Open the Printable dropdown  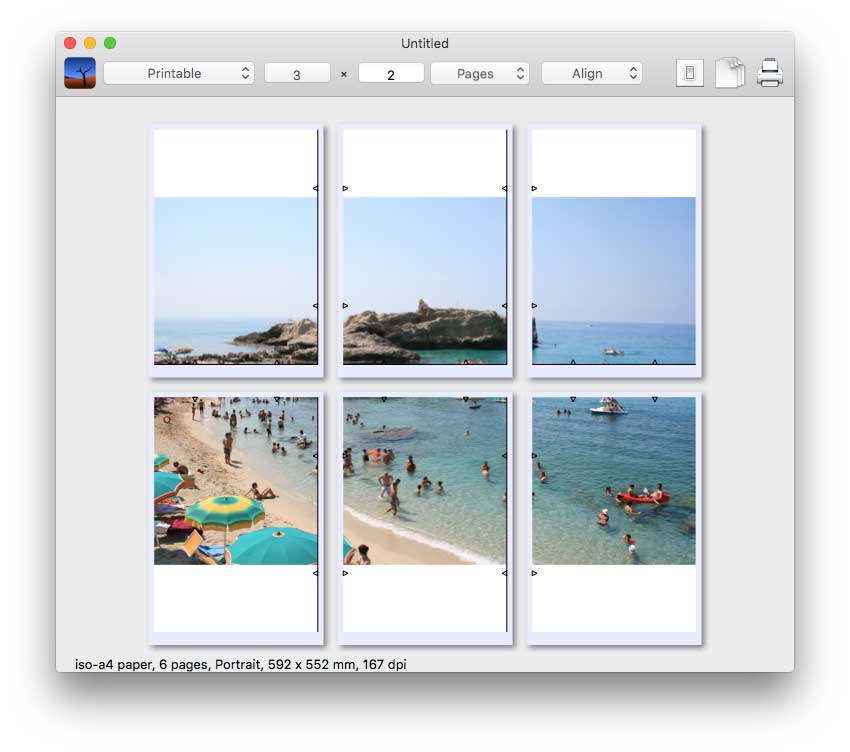pos(179,73)
